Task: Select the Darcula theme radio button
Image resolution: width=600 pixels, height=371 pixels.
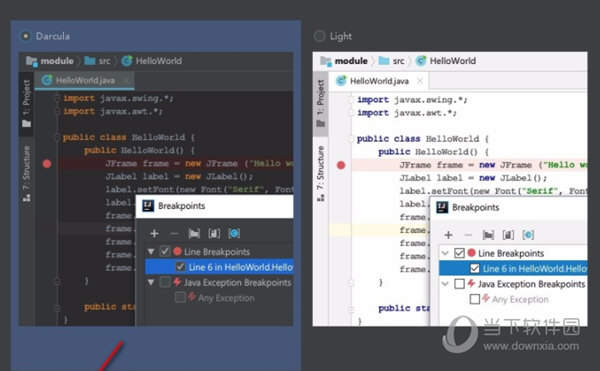Action: 25,36
